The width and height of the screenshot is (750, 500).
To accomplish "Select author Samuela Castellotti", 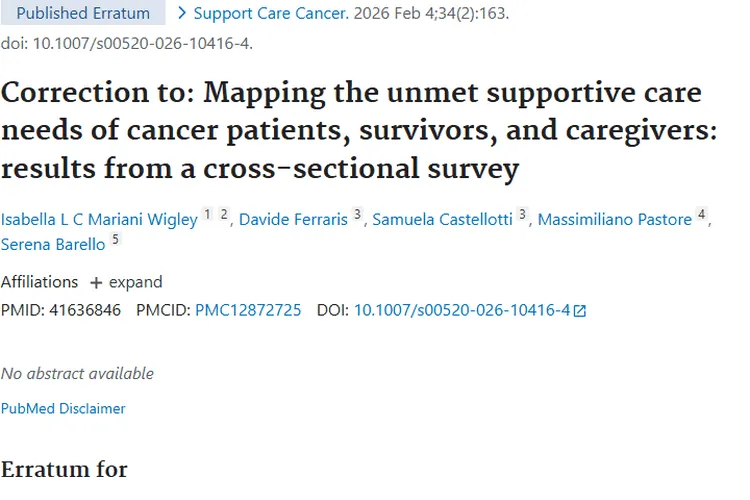I will (441, 220).
